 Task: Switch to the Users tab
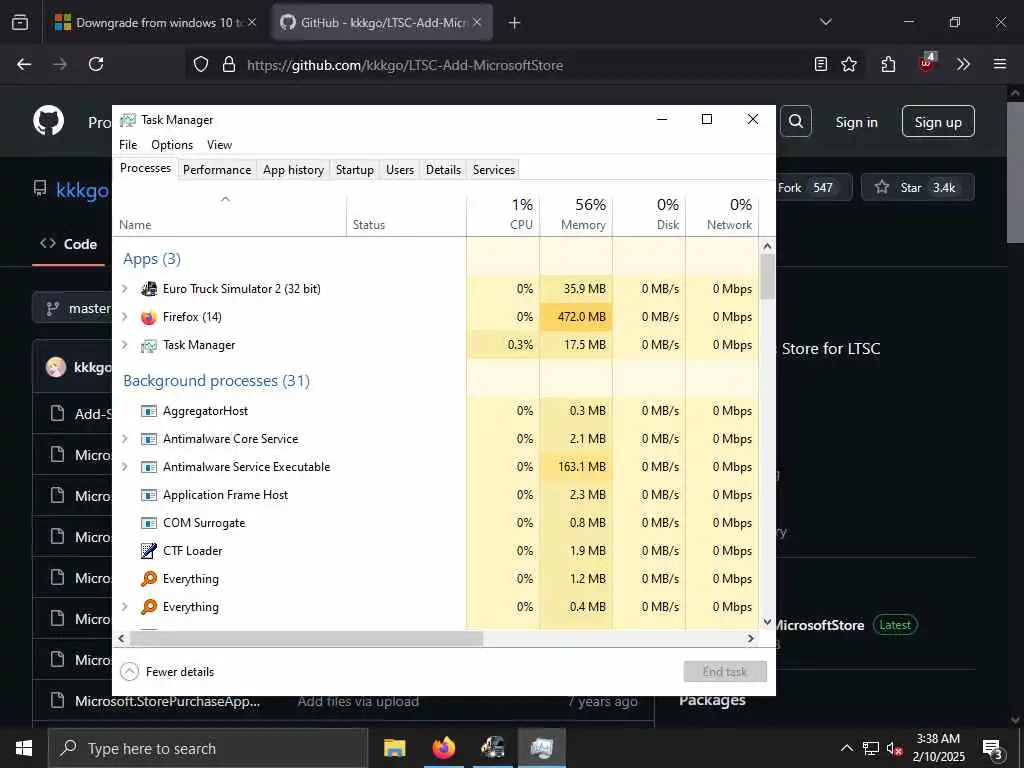pyautogui.click(x=400, y=170)
